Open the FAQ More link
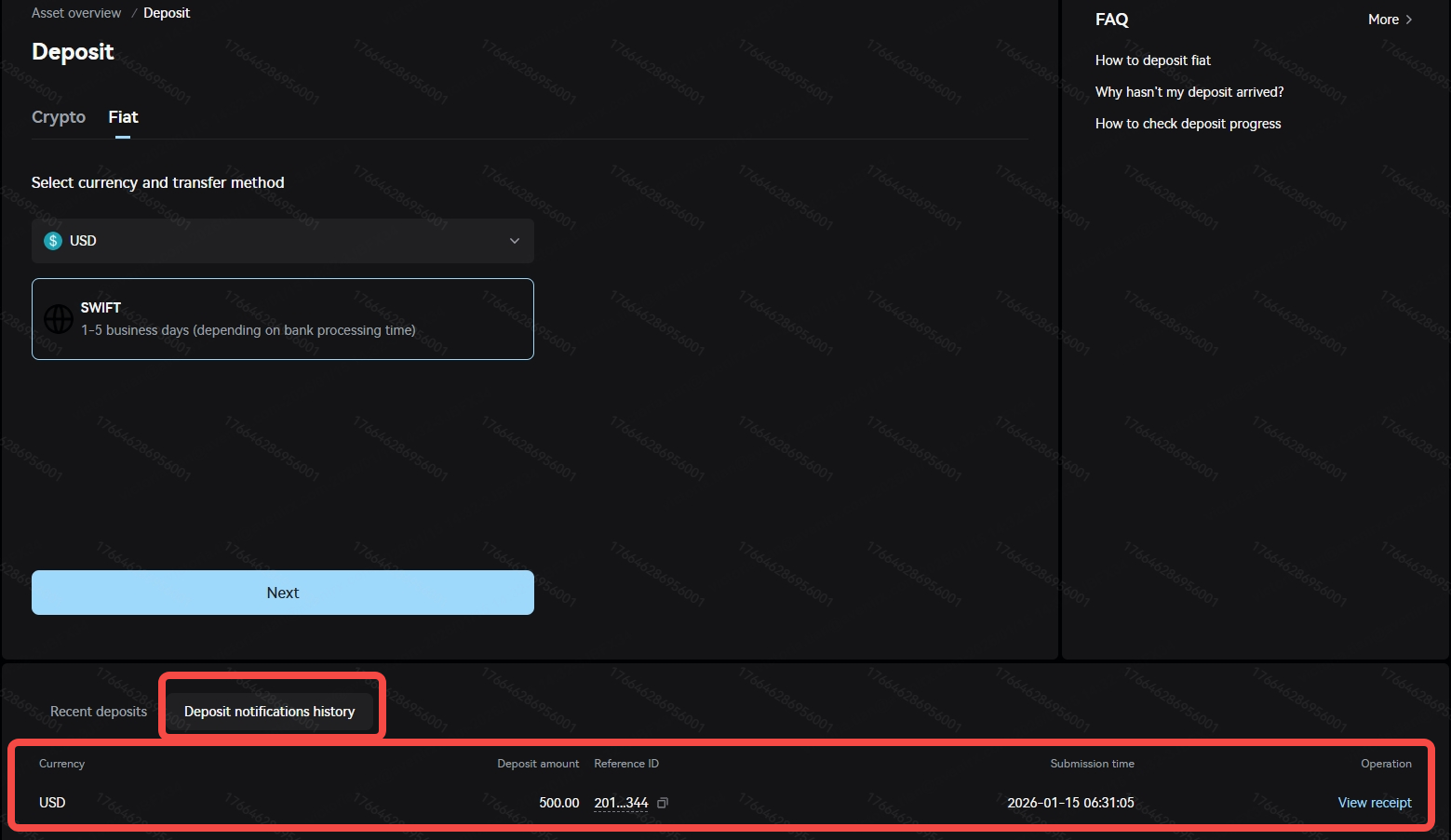This screenshot has height=840, width=1451. click(x=1383, y=20)
